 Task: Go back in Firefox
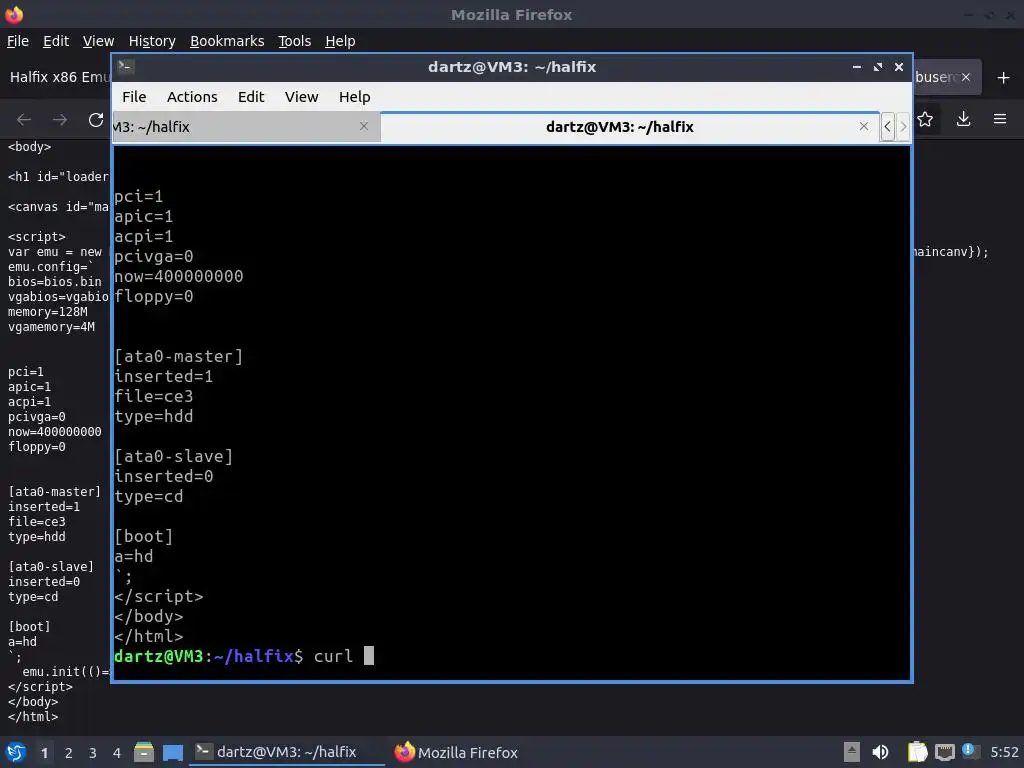(x=24, y=120)
